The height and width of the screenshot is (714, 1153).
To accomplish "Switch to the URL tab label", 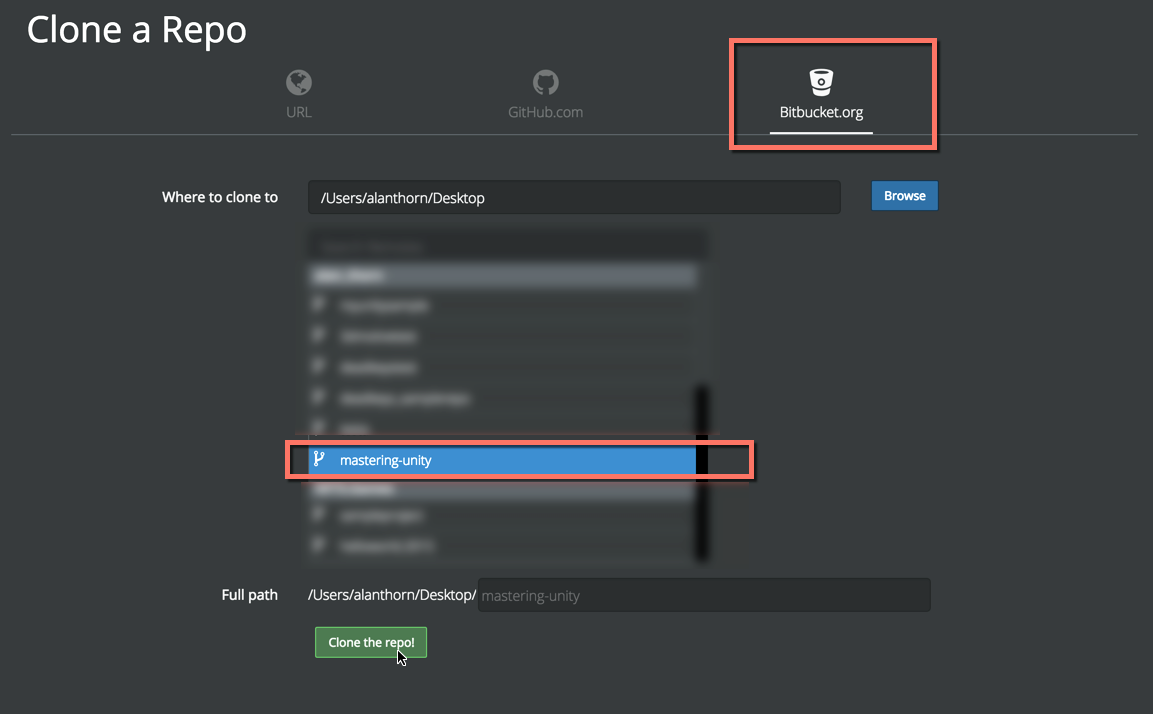I will point(299,113).
